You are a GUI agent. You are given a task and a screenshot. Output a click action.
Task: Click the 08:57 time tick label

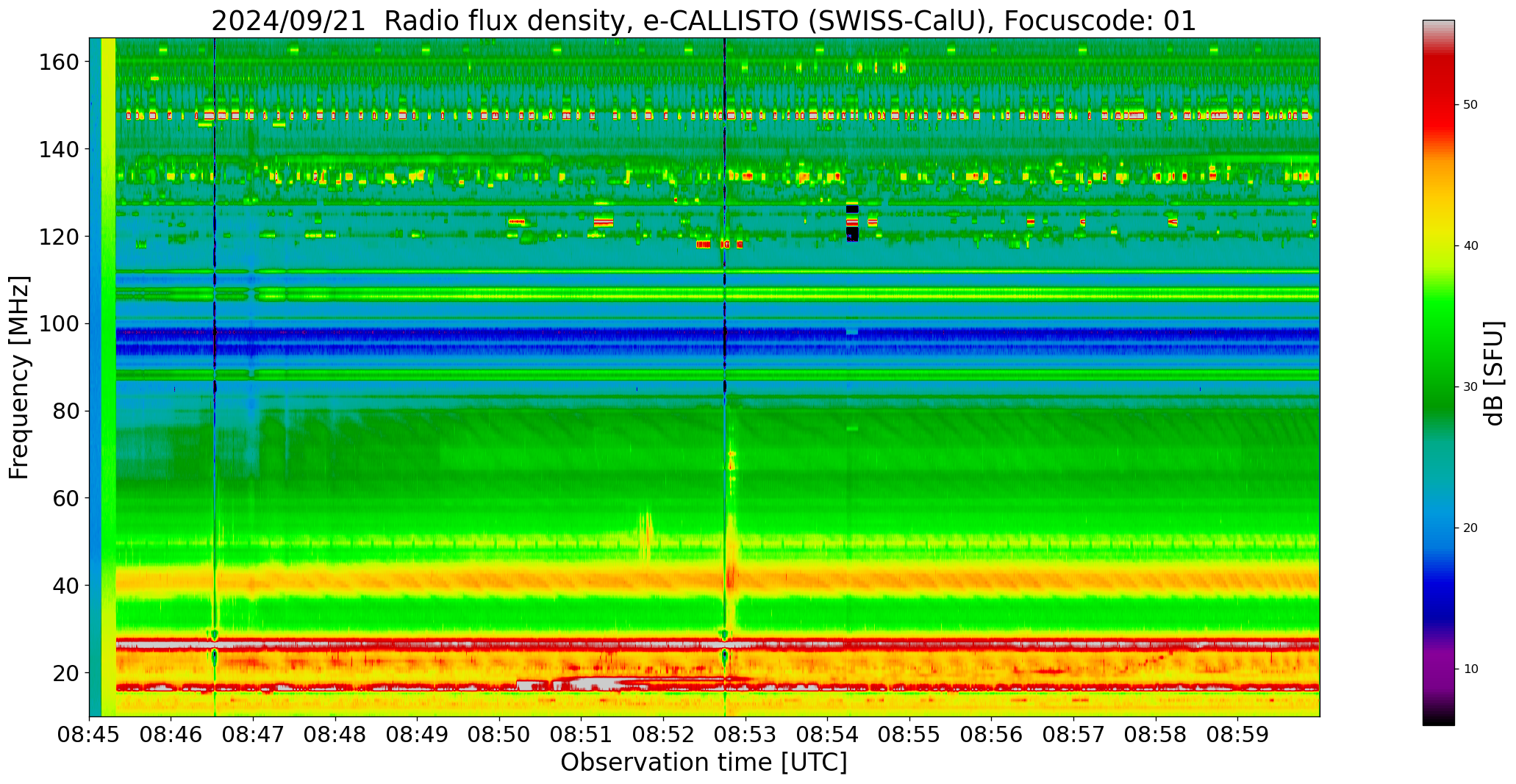pos(1073,735)
